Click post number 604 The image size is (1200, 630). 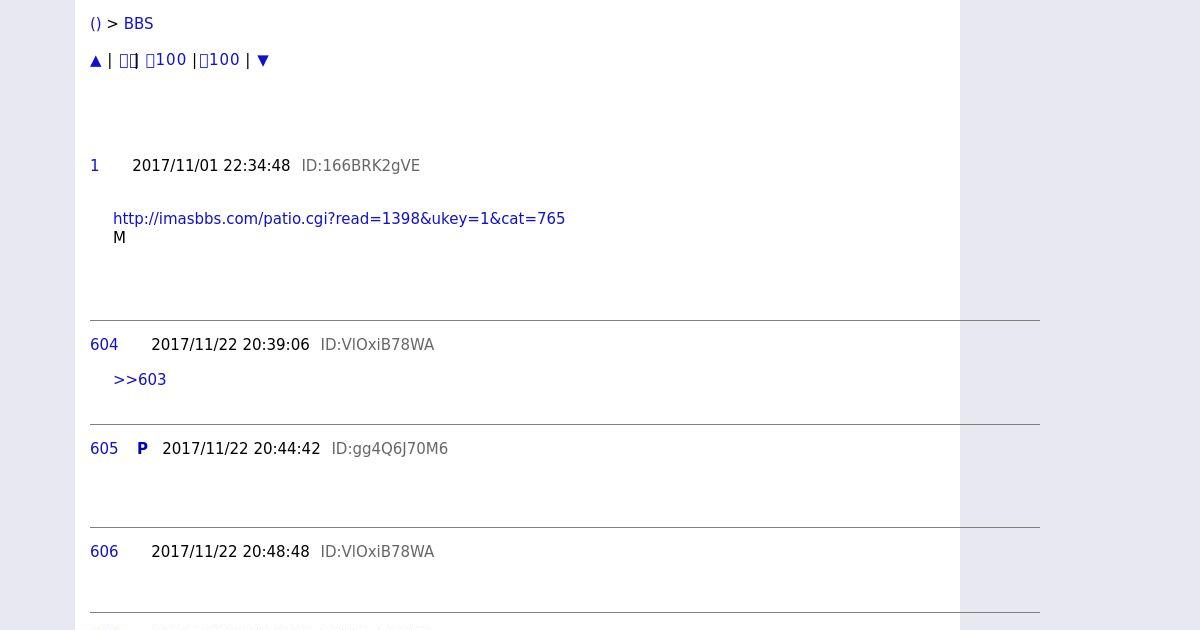tap(104, 345)
